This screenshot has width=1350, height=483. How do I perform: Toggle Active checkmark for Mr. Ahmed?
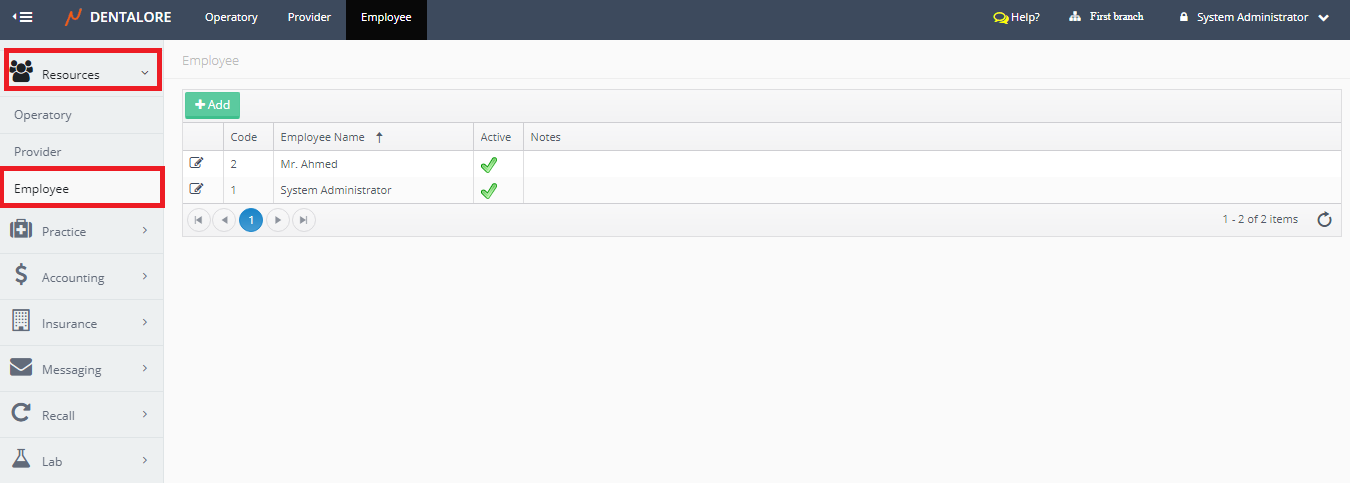(489, 164)
